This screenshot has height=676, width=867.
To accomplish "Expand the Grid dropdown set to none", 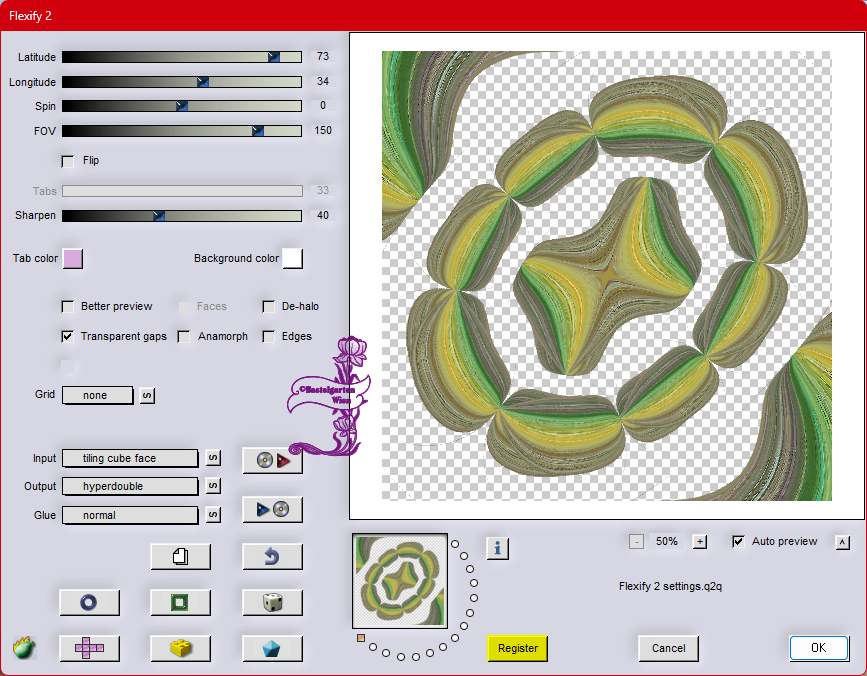I will pyautogui.click(x=97, y=395).
